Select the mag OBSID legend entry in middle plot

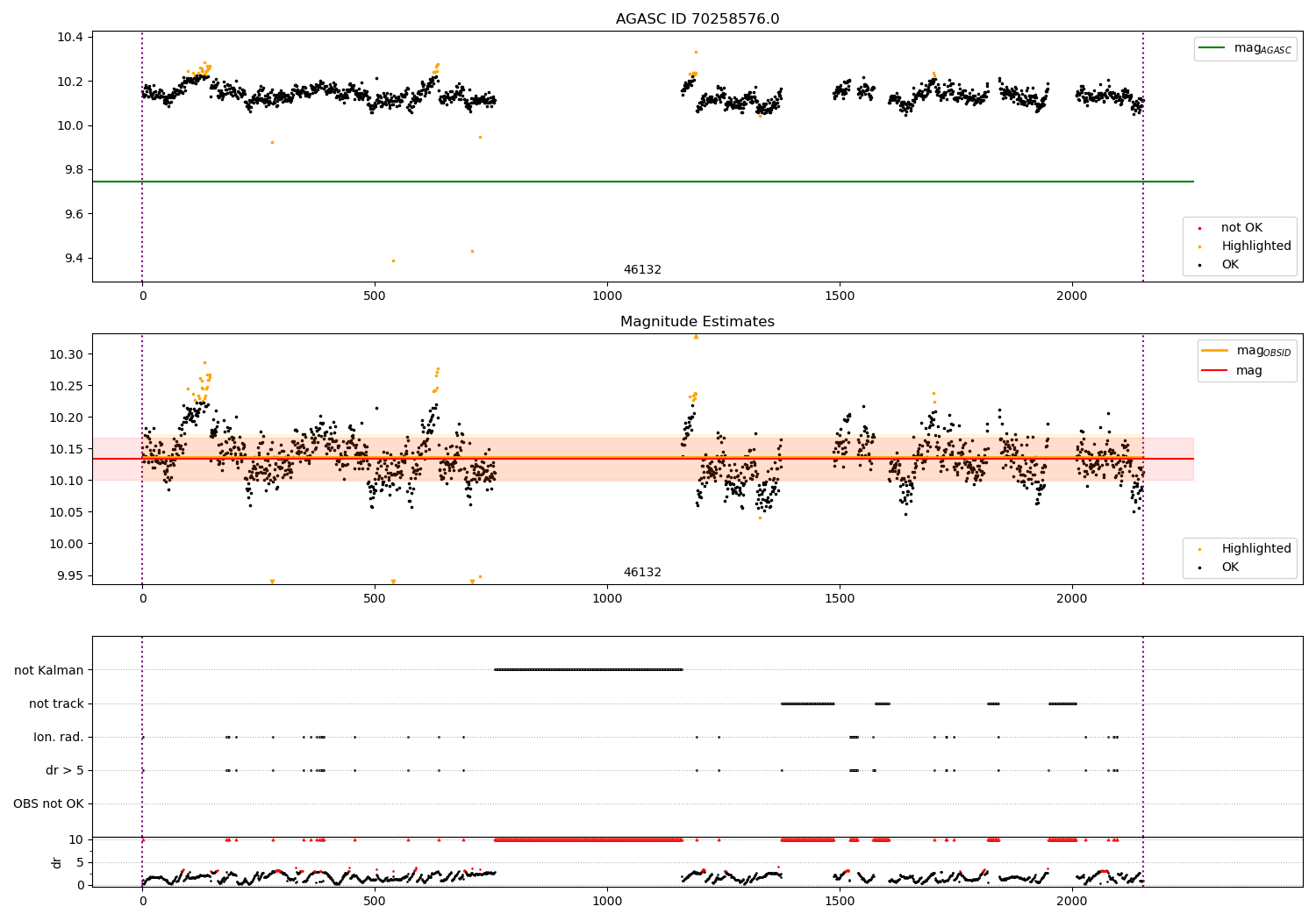click(1248, 351)
